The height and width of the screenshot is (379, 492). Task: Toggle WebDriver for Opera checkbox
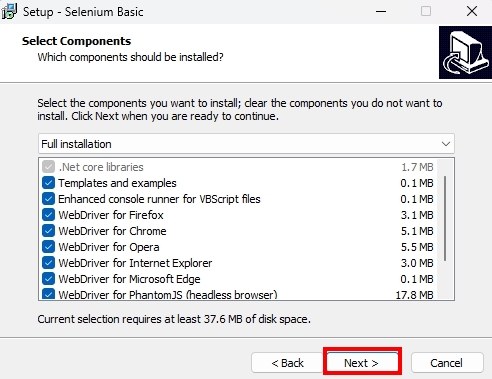(48, 247)
